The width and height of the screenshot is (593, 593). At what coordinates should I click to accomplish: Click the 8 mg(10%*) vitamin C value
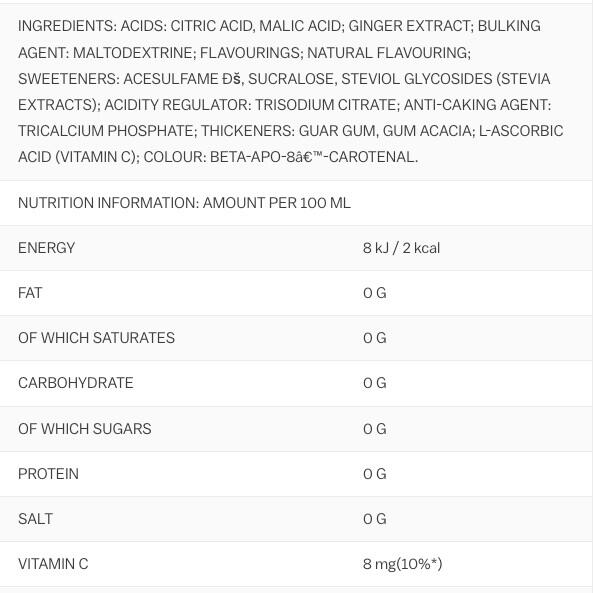pyautogui.click(x=402, y=564)
